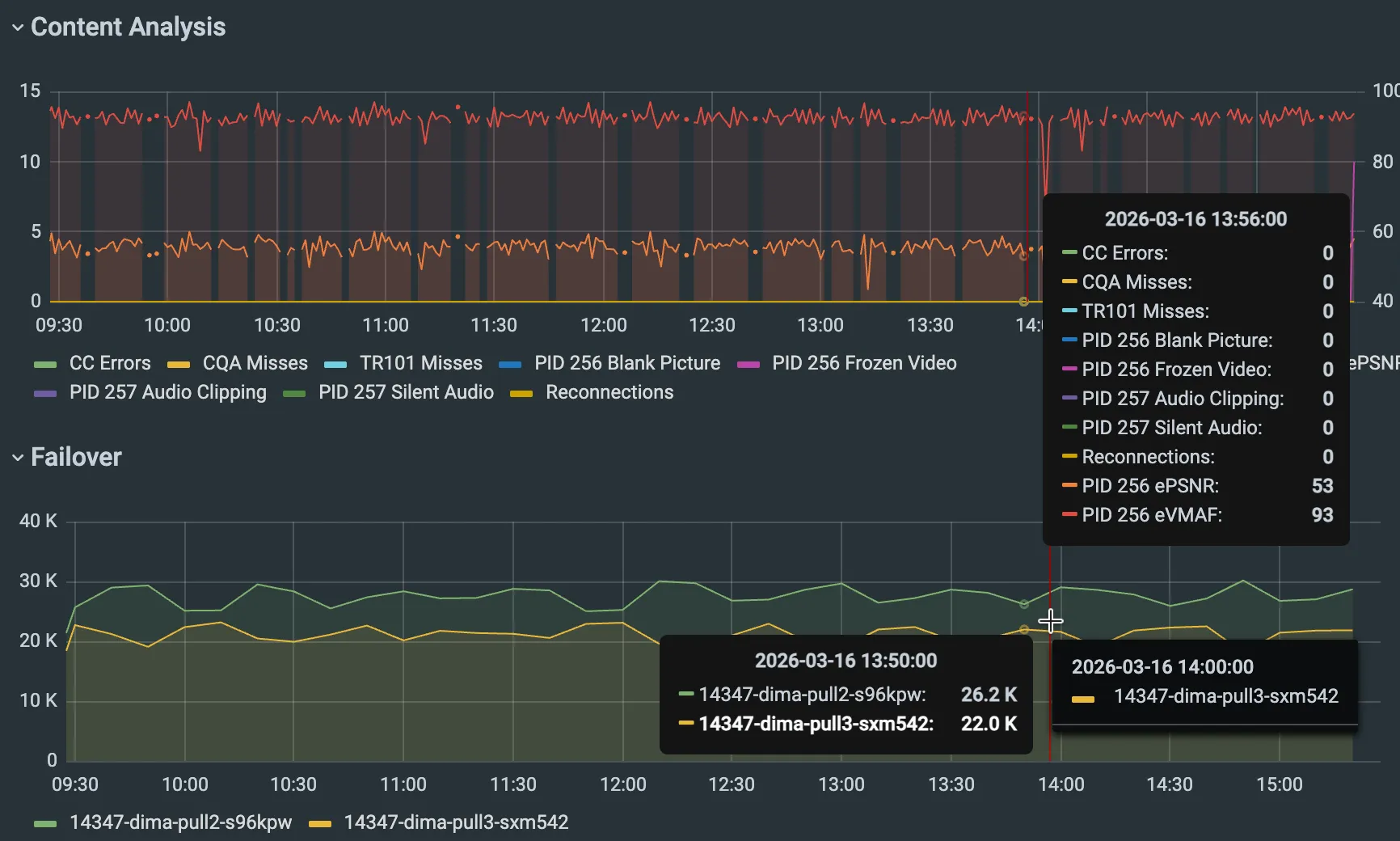Screen dimensions: 1400x841
Task: Click the "40 K" Failover y-axis label
Action: point(38,521)
